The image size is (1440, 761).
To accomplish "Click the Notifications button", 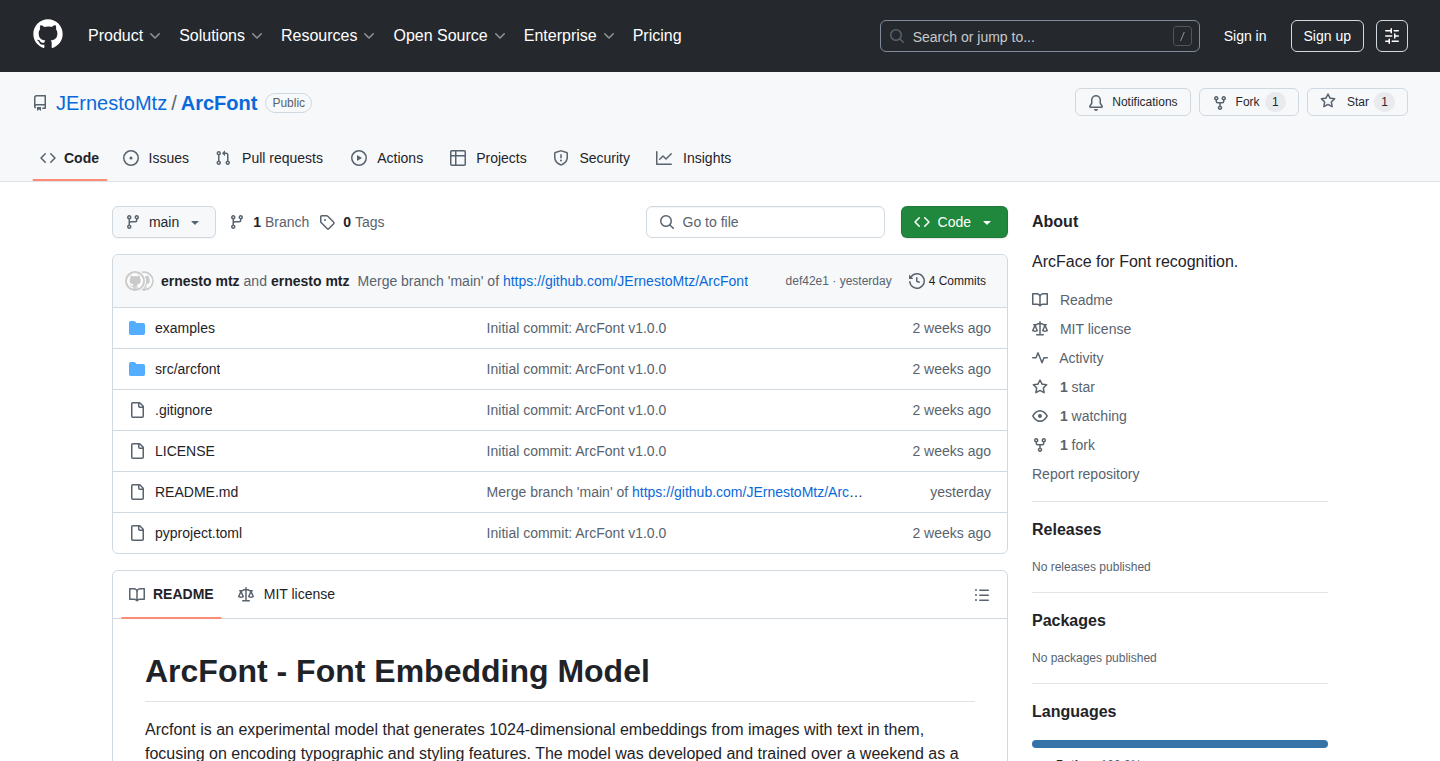I will coord(1133,102).
